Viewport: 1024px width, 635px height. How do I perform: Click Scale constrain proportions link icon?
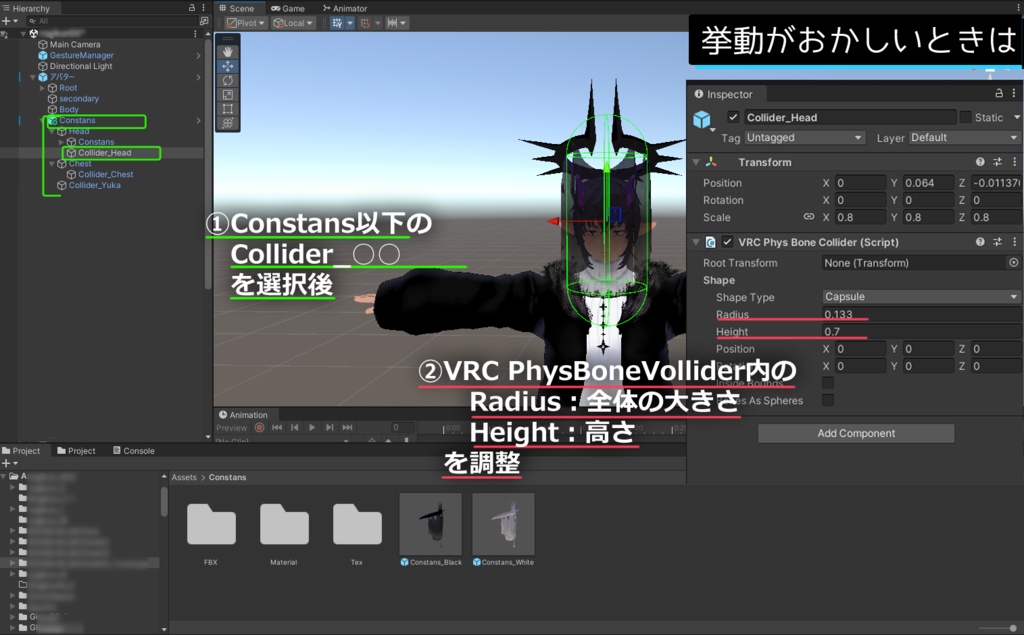[x=808, y=217]
